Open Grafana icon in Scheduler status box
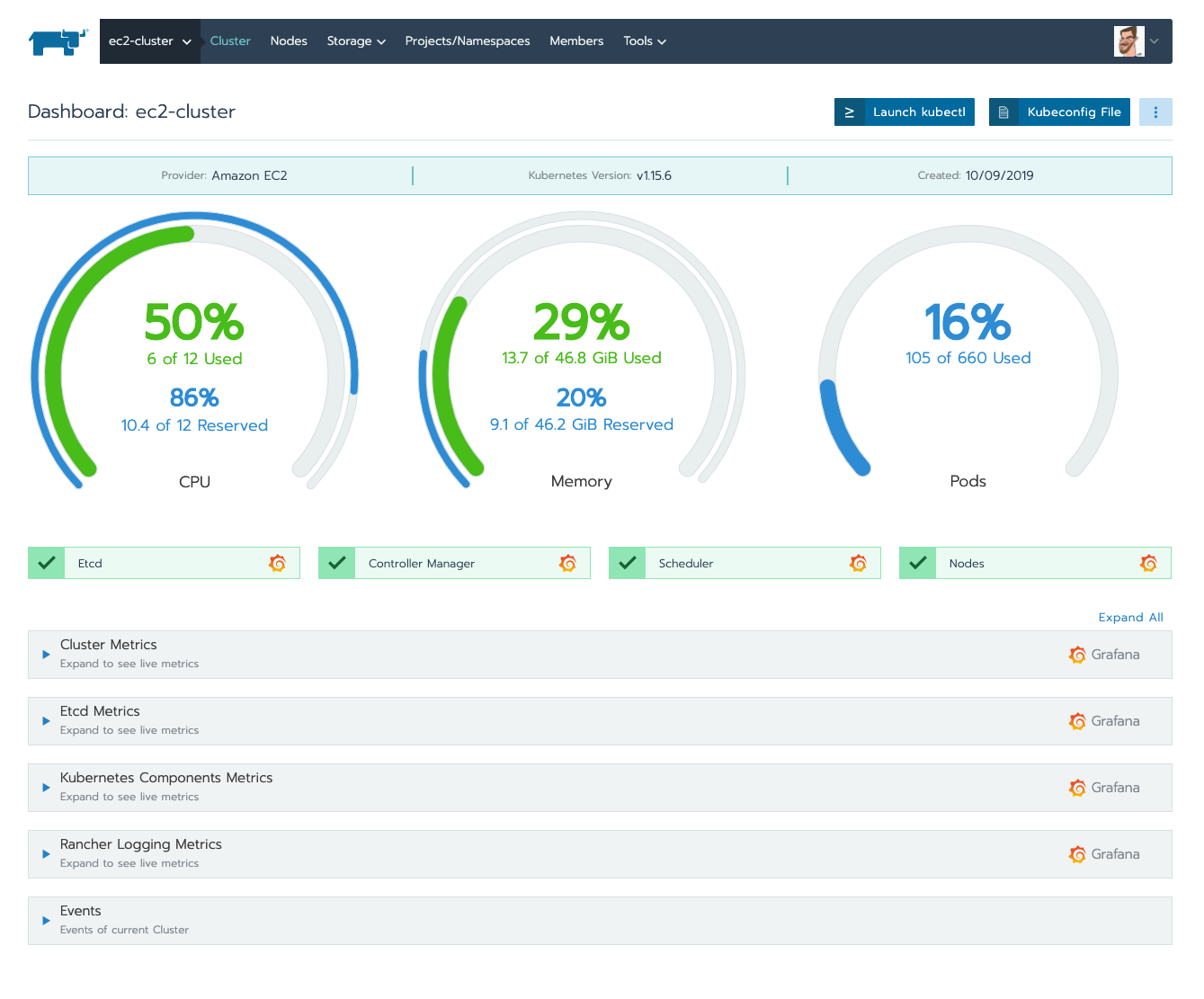Image resolution: width=1204 pixels, height=999 pixels. (858, 563)
